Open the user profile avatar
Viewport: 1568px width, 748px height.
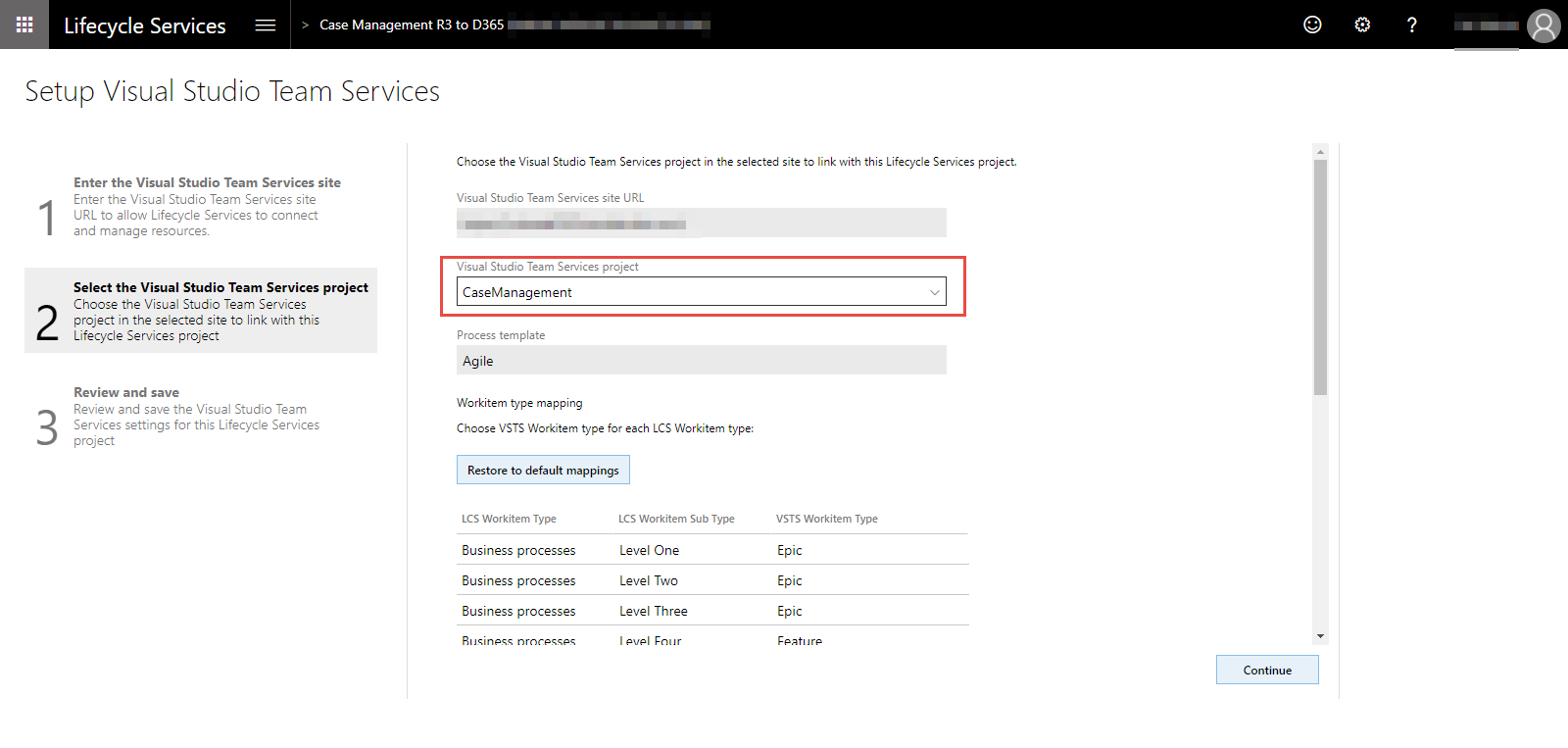1543,25
